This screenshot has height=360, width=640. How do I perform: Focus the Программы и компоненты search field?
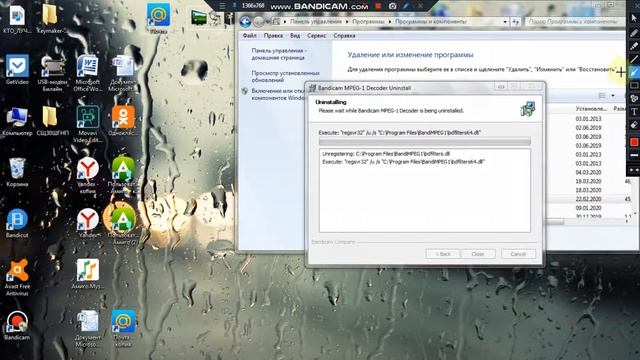576,22
